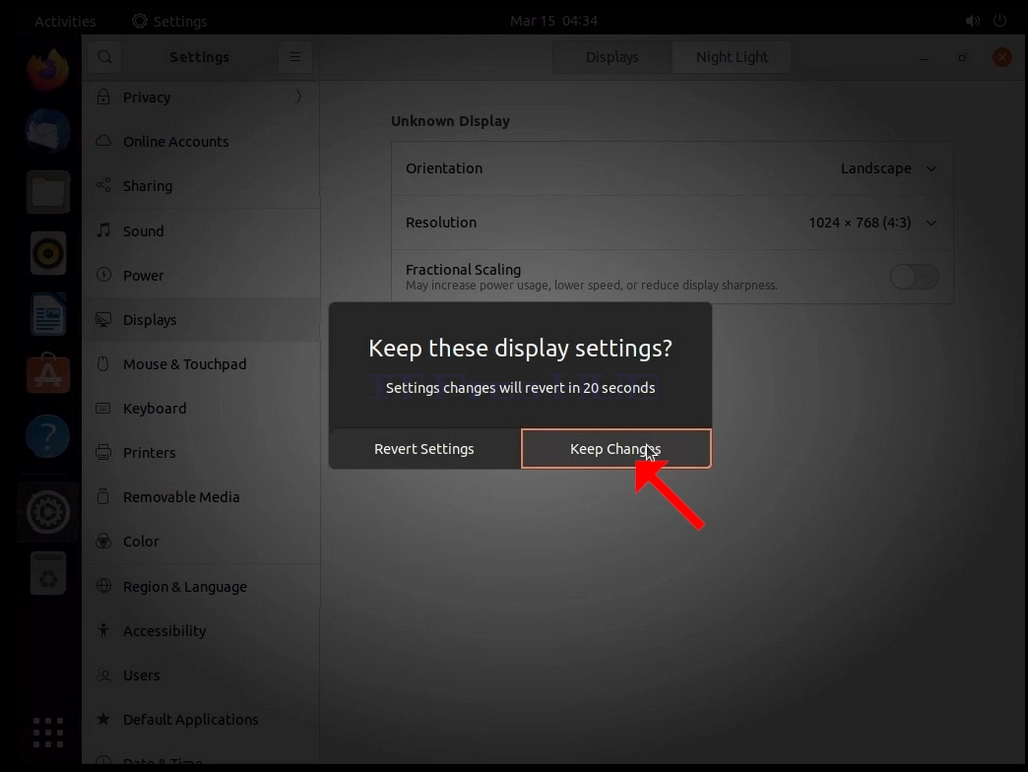Screen dimensions: 1028x772
Task: Select the Displays tab in header
Action: pyautogui.click(x=612, y=57)
